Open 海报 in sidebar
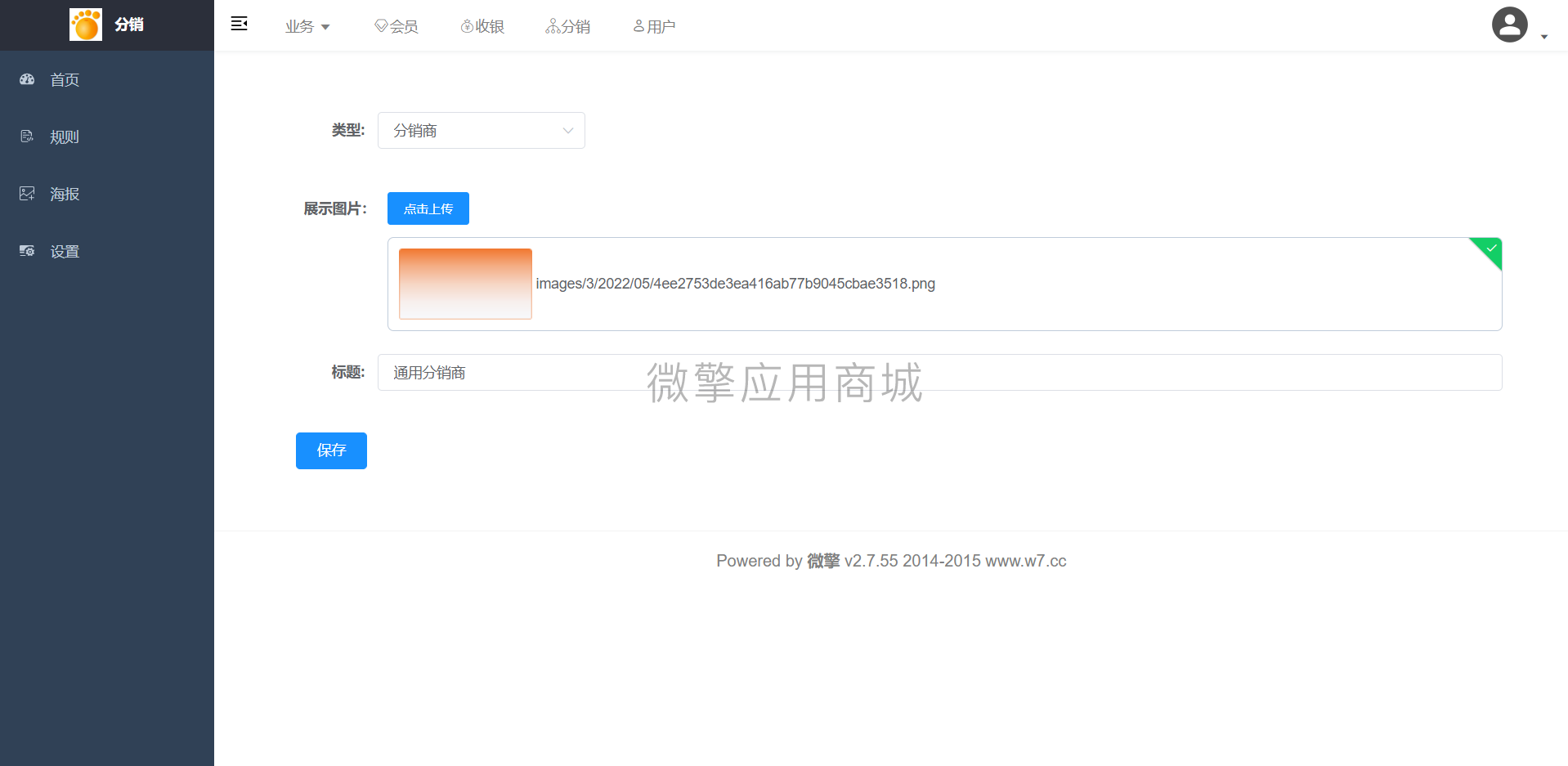Image resolution: width=1568 pixels, height=766 pixels. pos(107,194)
